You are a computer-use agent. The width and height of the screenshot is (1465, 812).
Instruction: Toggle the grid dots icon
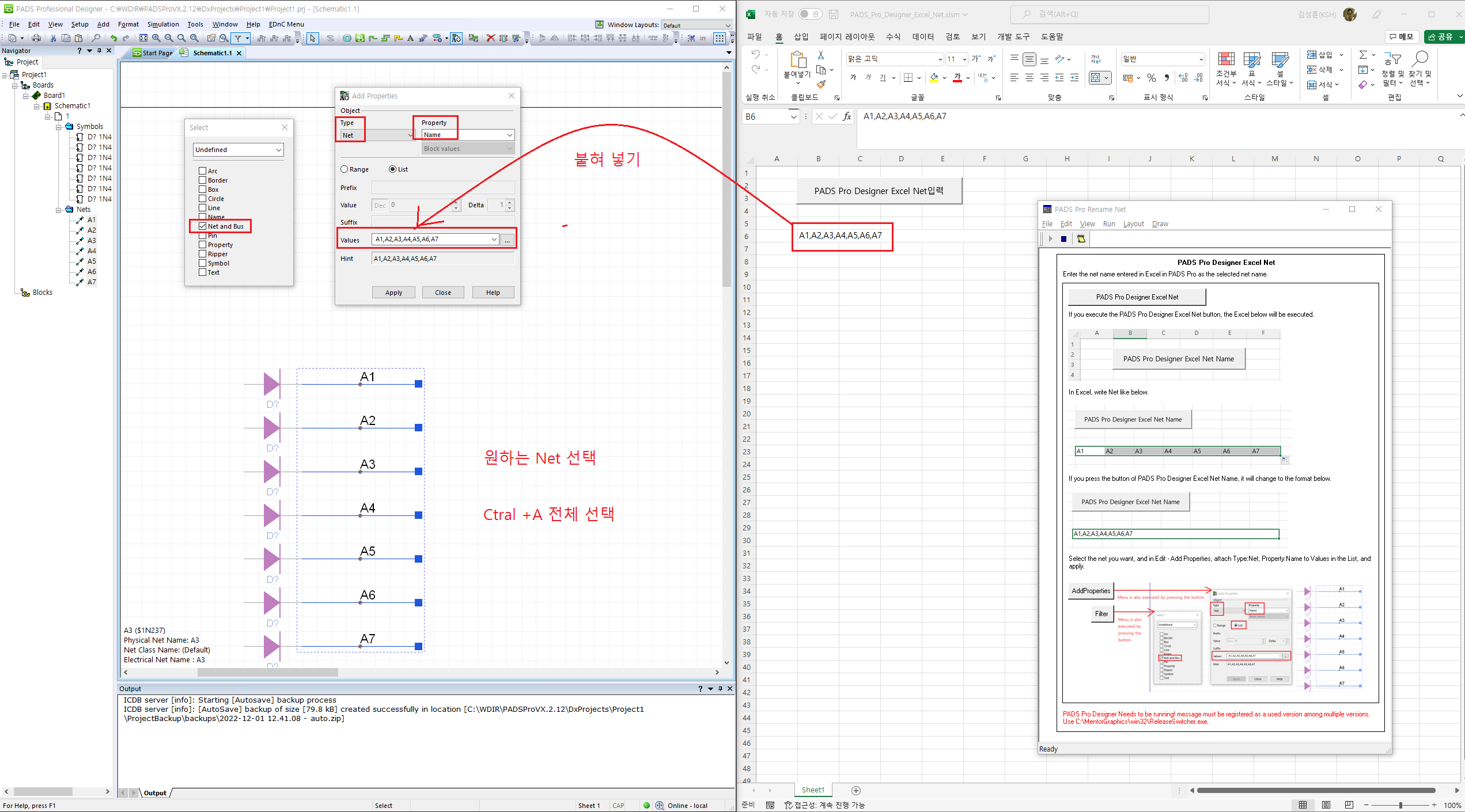click(720, 38)
